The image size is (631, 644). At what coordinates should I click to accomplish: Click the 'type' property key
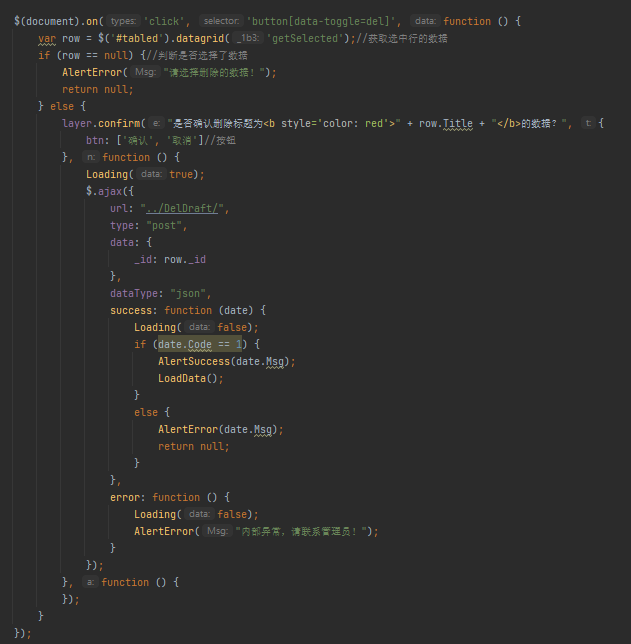click(x=122, y=225)
